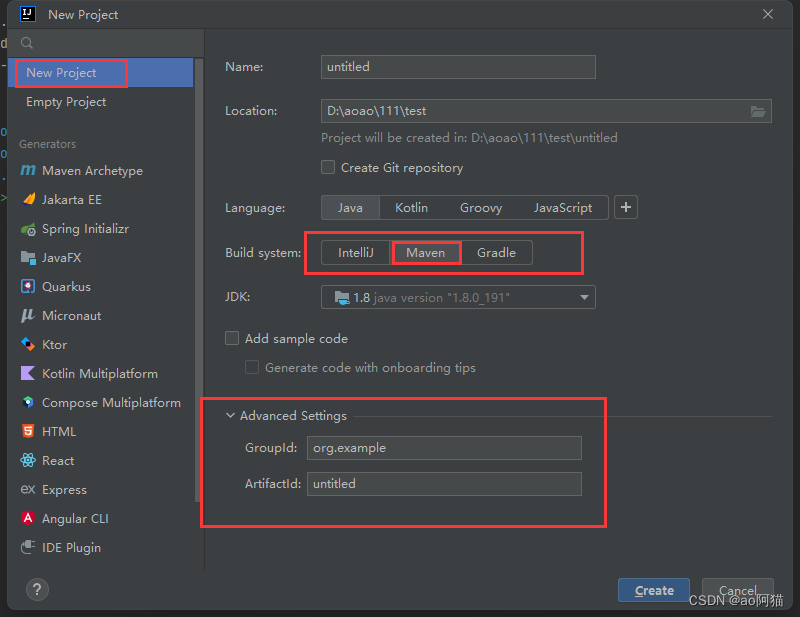This screenshot has width=800, height=617.
Task: Choose Gradle build system
Action: pyautogui.click(x=496, y=253)
